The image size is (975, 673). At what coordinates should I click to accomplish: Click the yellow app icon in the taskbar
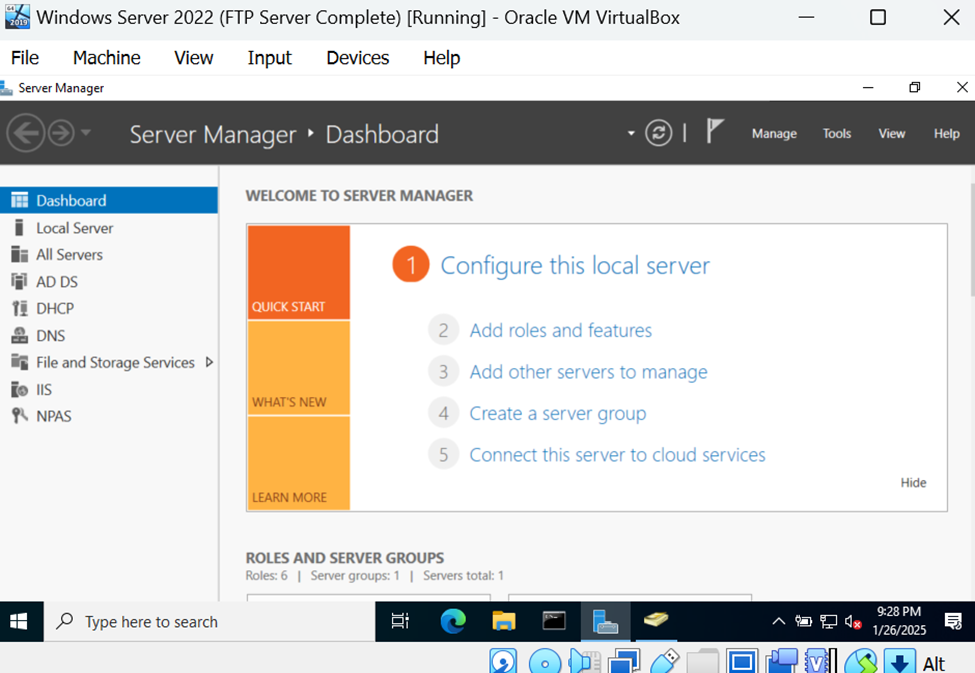coord(655,621)
